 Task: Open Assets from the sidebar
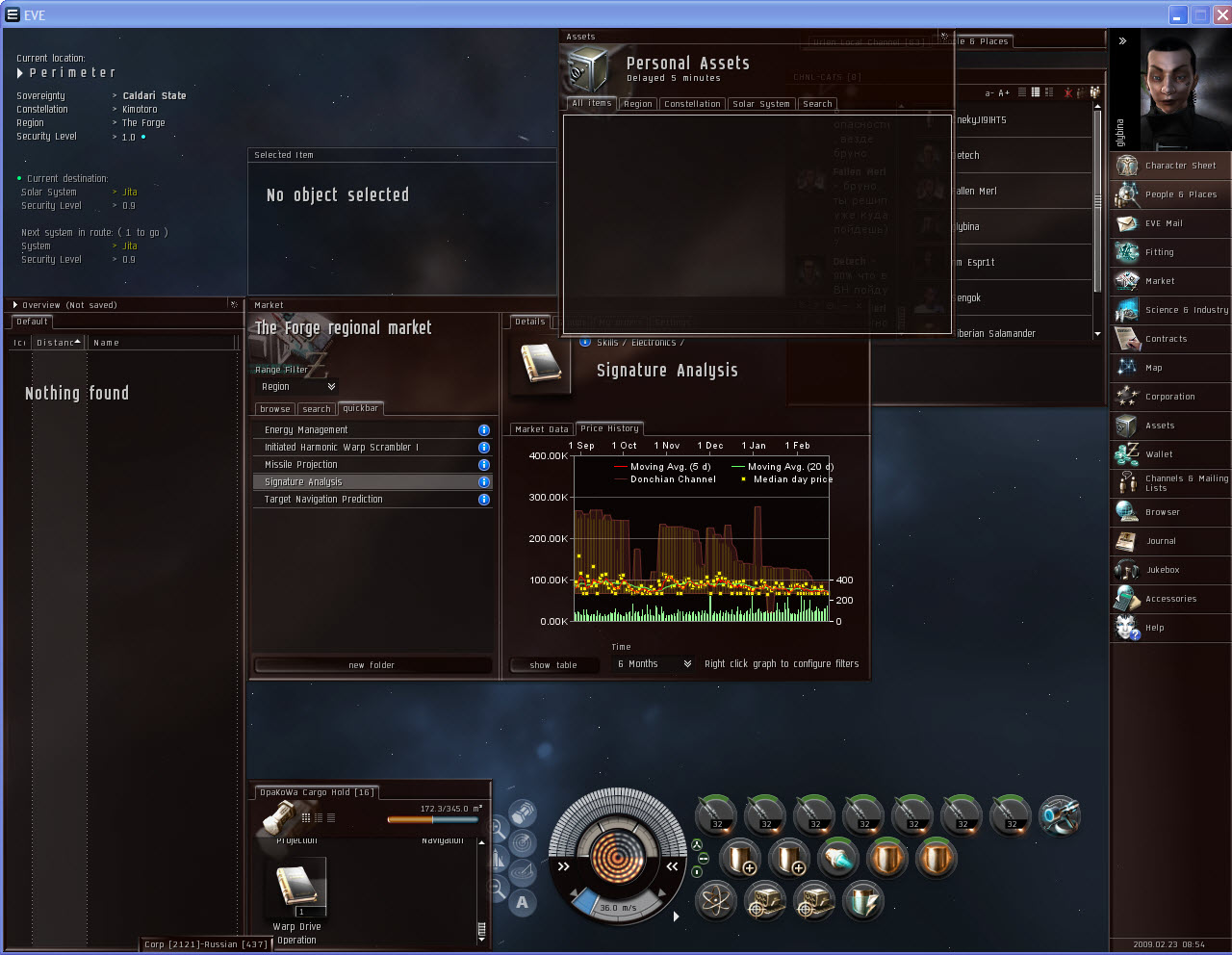tap(1170, 426)
